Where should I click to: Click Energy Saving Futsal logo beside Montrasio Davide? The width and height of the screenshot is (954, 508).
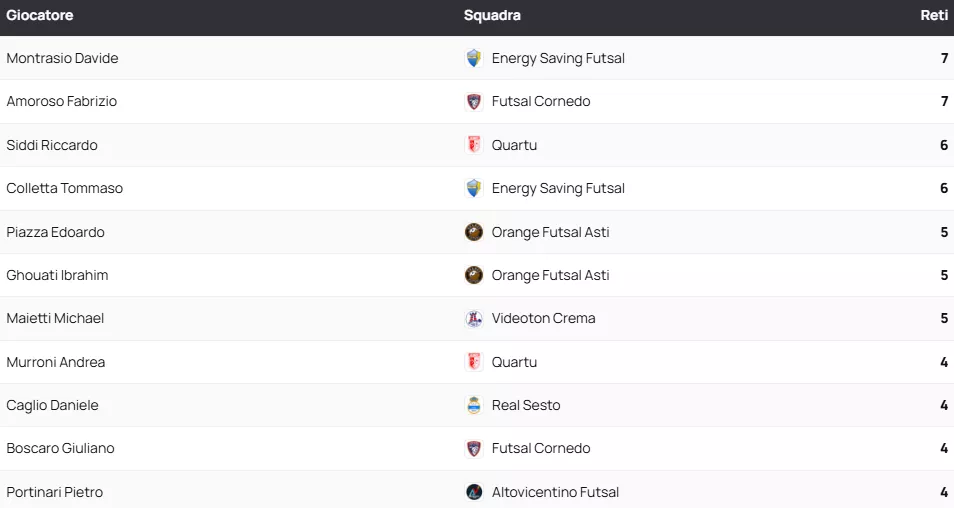click(x=474, y=58)
